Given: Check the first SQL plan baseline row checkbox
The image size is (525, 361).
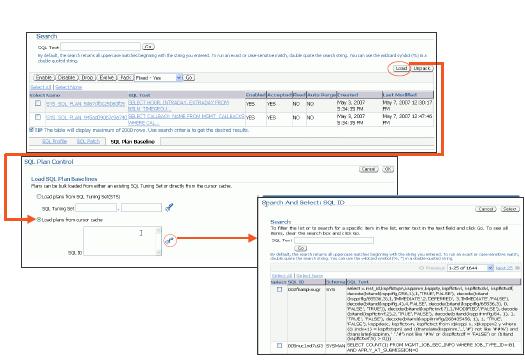Looking at the screenshot, I should (x=38, y=103).
